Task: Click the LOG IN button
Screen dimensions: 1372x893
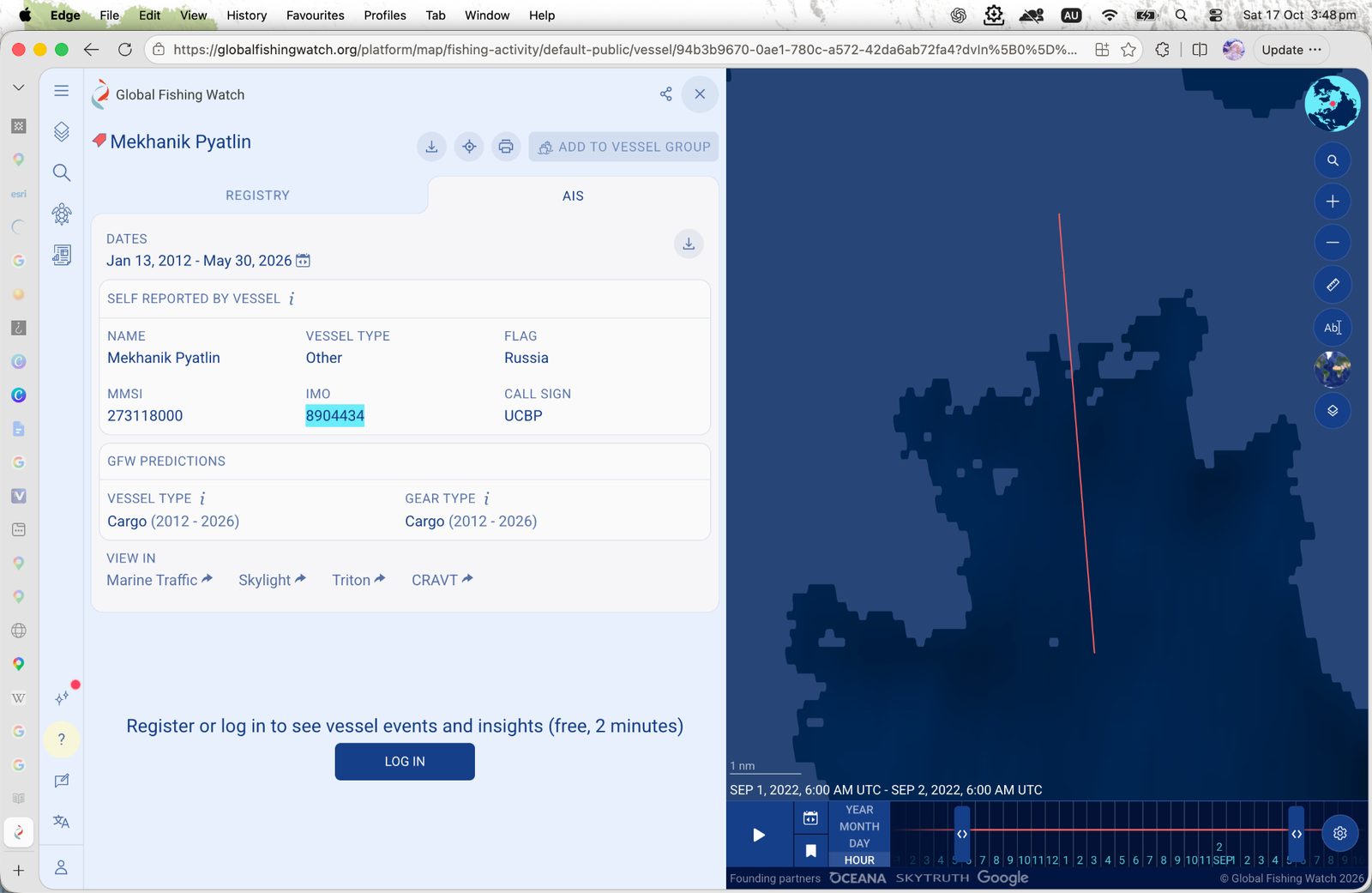Action: [x=405, y=762]
